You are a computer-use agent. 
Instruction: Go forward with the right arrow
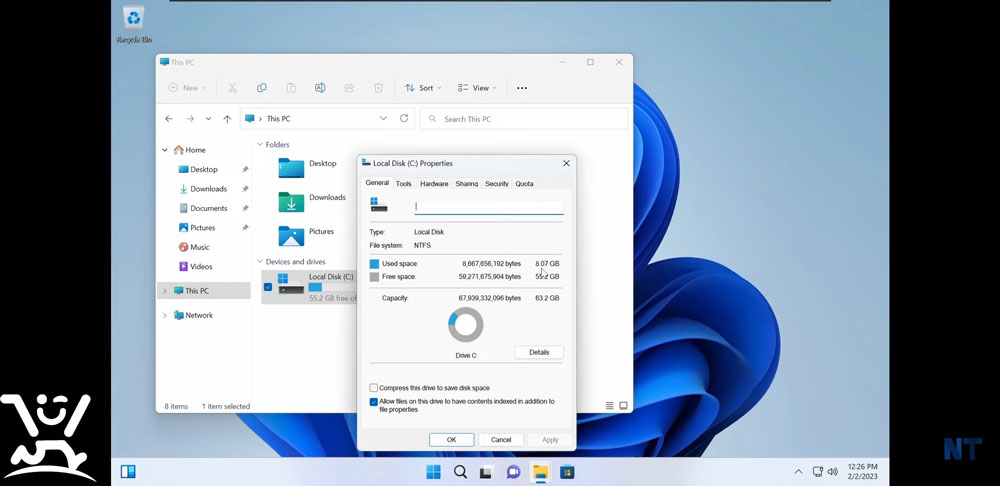click(190, 119)
